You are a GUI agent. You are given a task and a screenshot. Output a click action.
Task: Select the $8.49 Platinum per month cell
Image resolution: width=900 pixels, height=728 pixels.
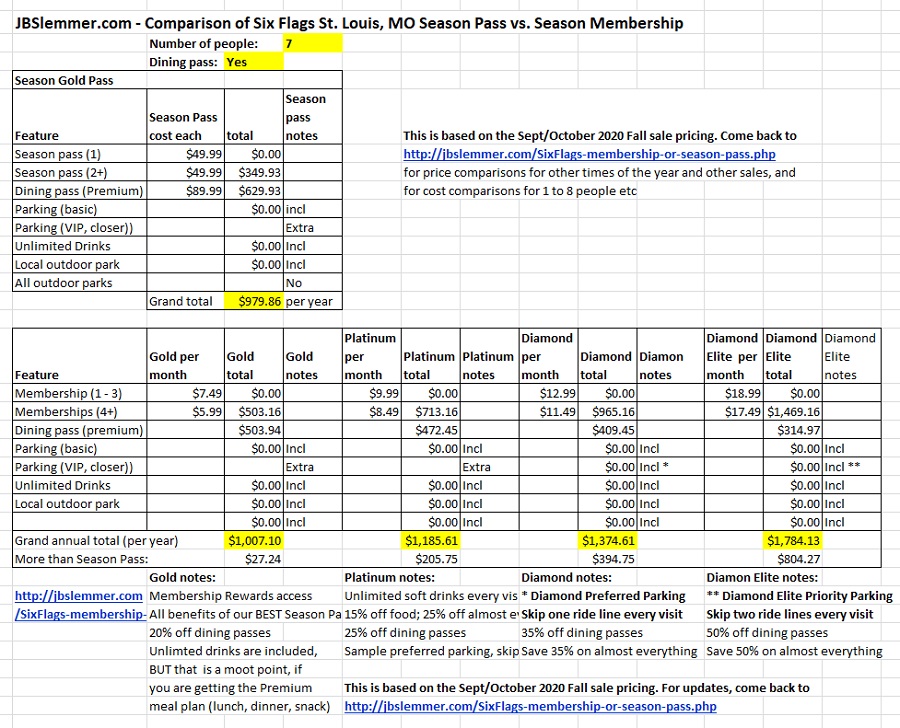[x=371, y=412]
